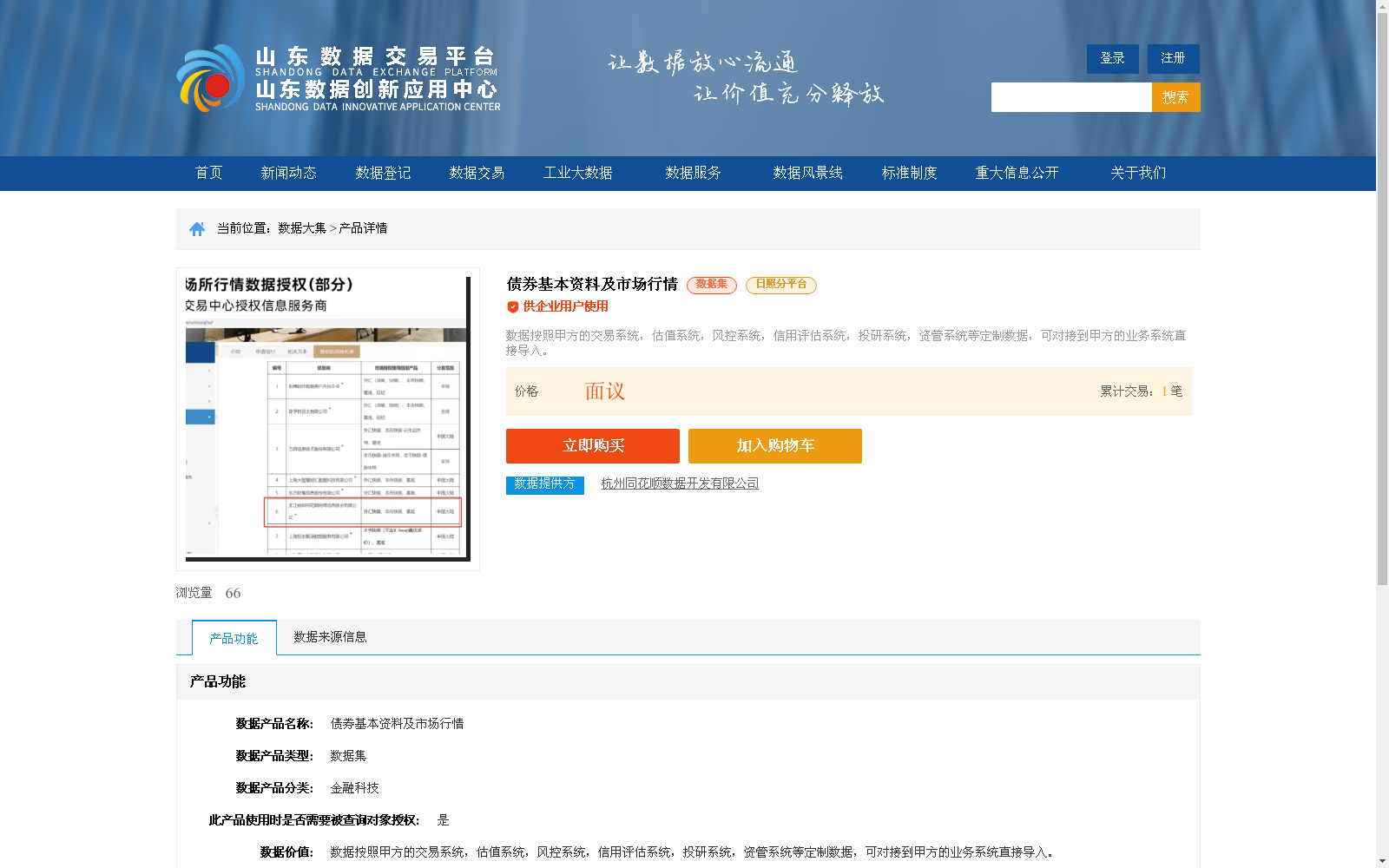This screenshot has width=1389, height=868.
Task: Select 标准制度 in the navigation bar
Action: tap(909, 173)
